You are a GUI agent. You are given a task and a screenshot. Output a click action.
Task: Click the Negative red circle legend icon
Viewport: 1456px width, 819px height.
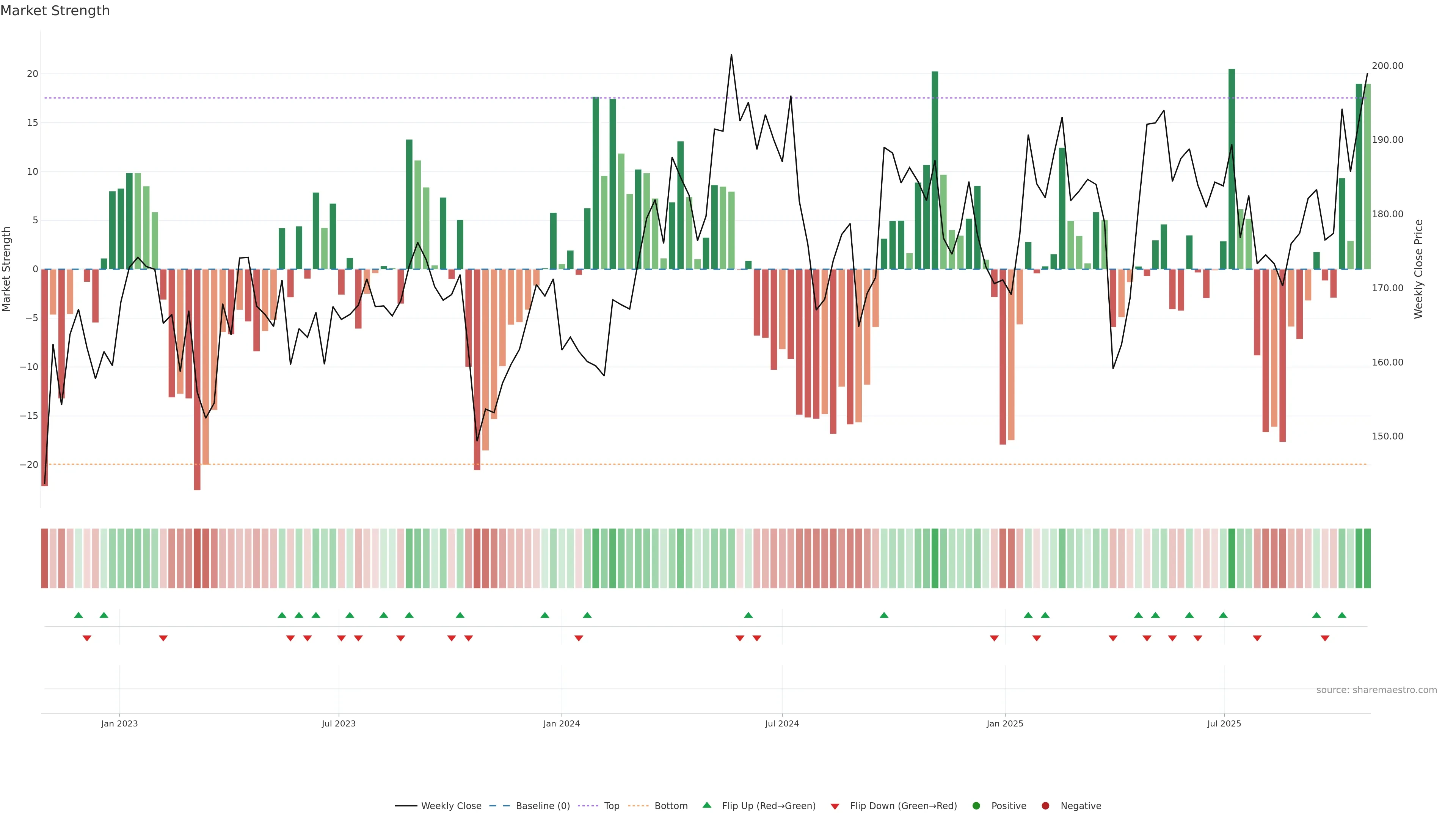[x=1045, y=805]
